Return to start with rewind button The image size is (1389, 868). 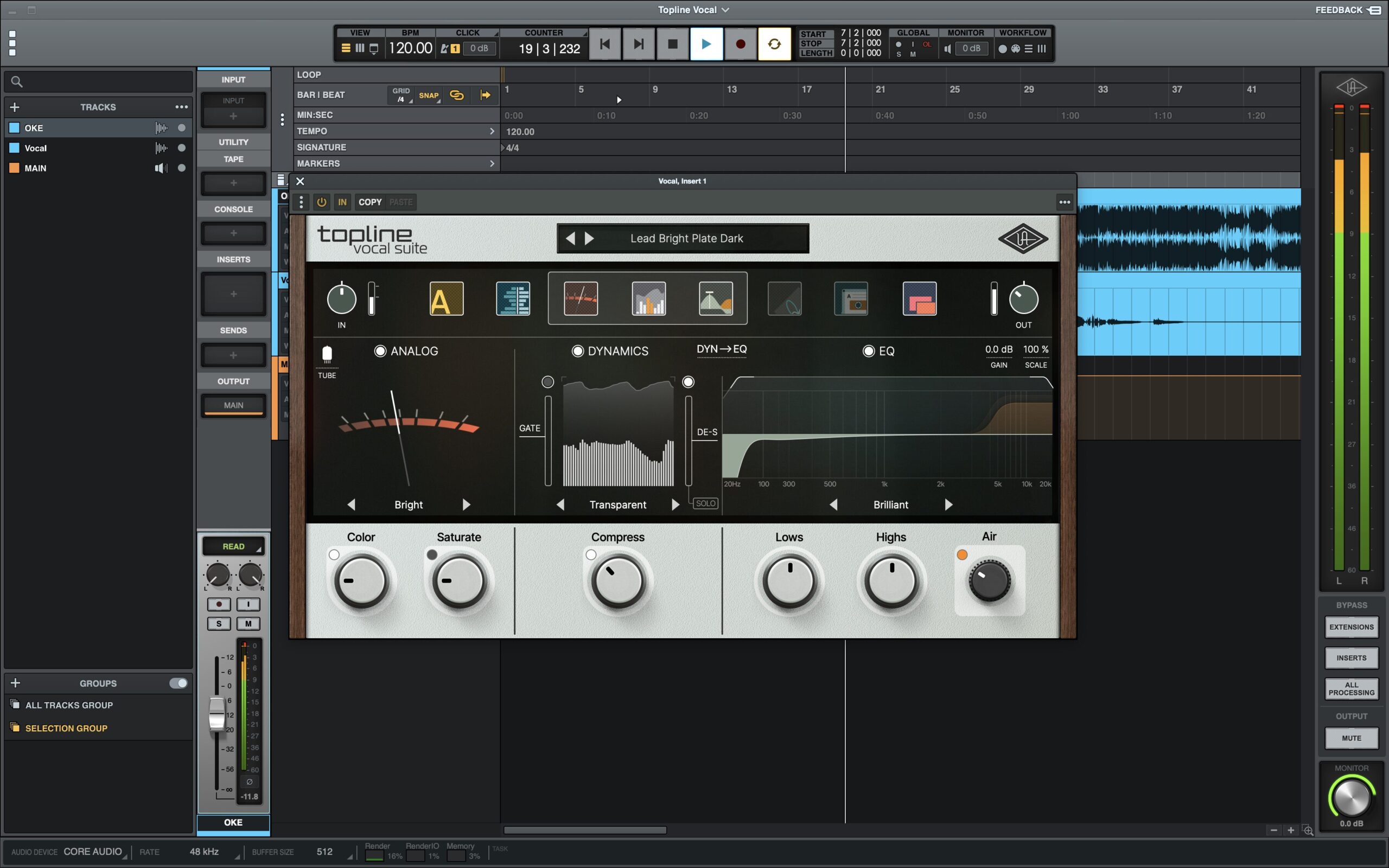[x=604, y=44]
